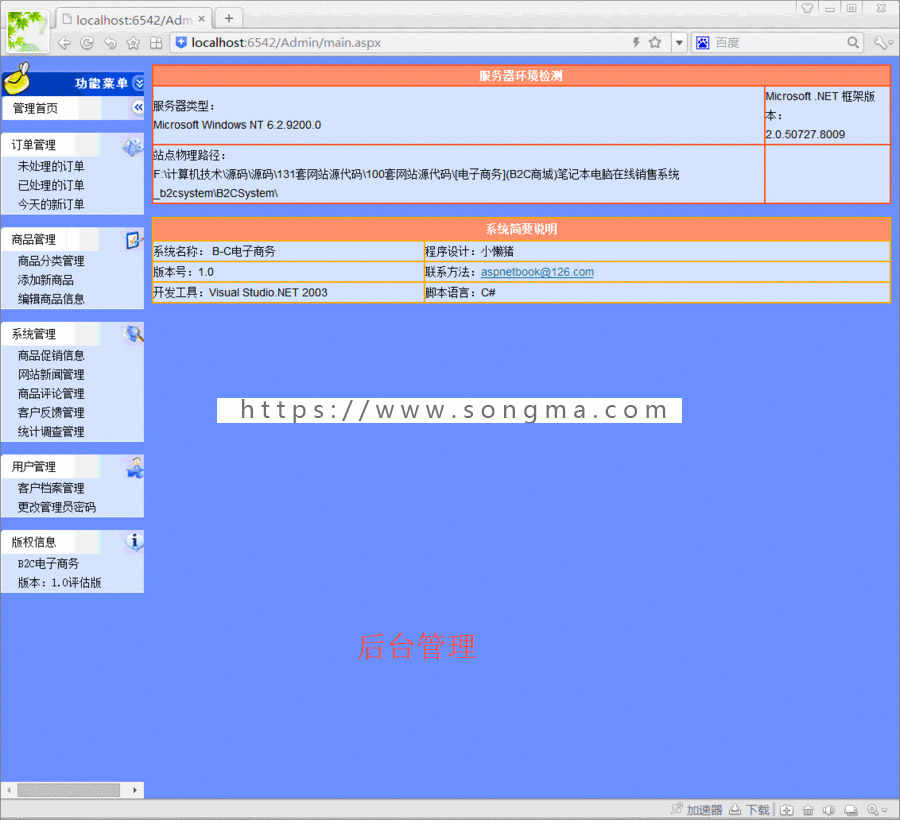Open downloads via 下载 in status bar
This screenshot has height=820, width=900.
[x=749, y=810]
